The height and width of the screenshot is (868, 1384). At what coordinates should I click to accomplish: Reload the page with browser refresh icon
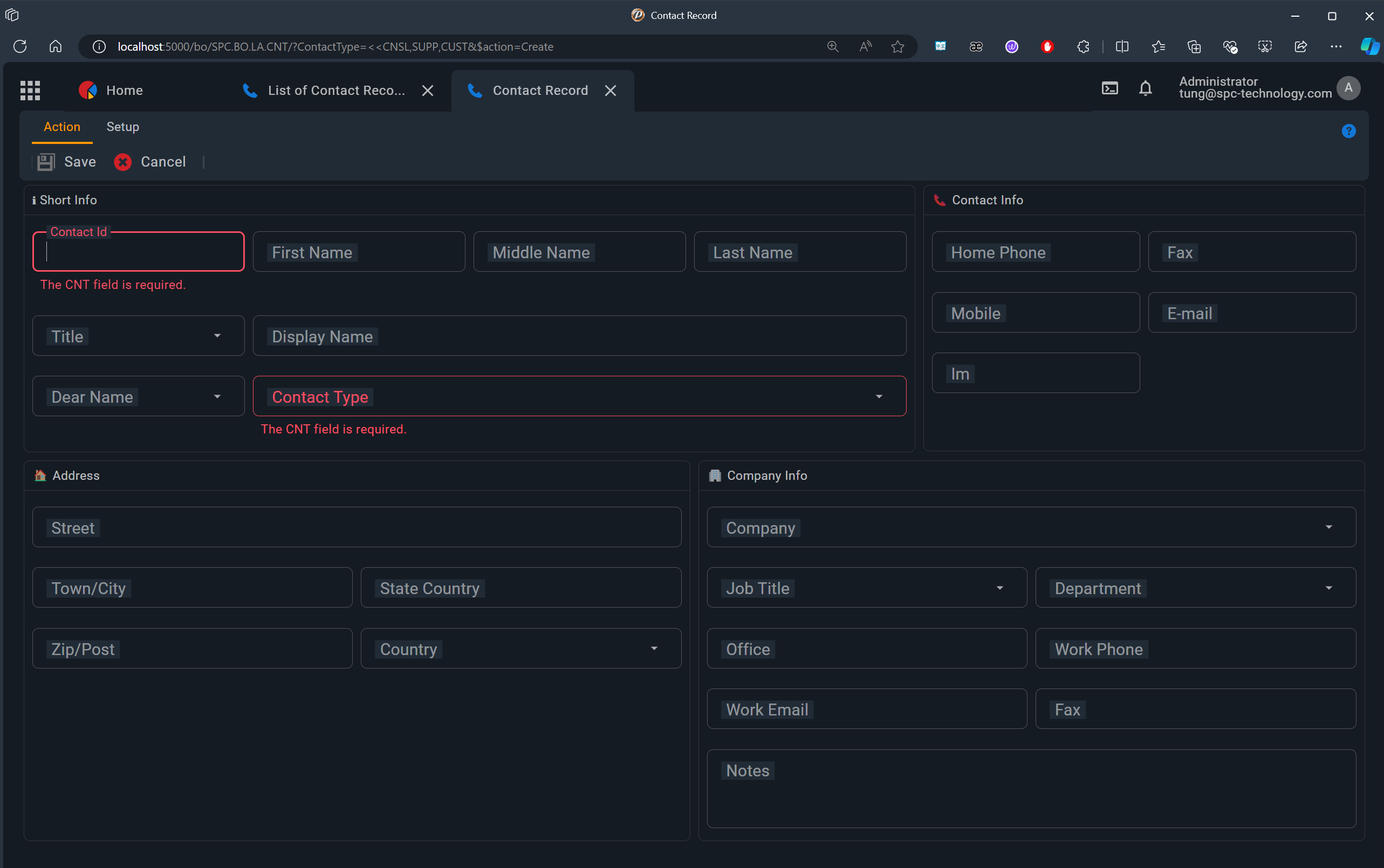click(20, 46)
